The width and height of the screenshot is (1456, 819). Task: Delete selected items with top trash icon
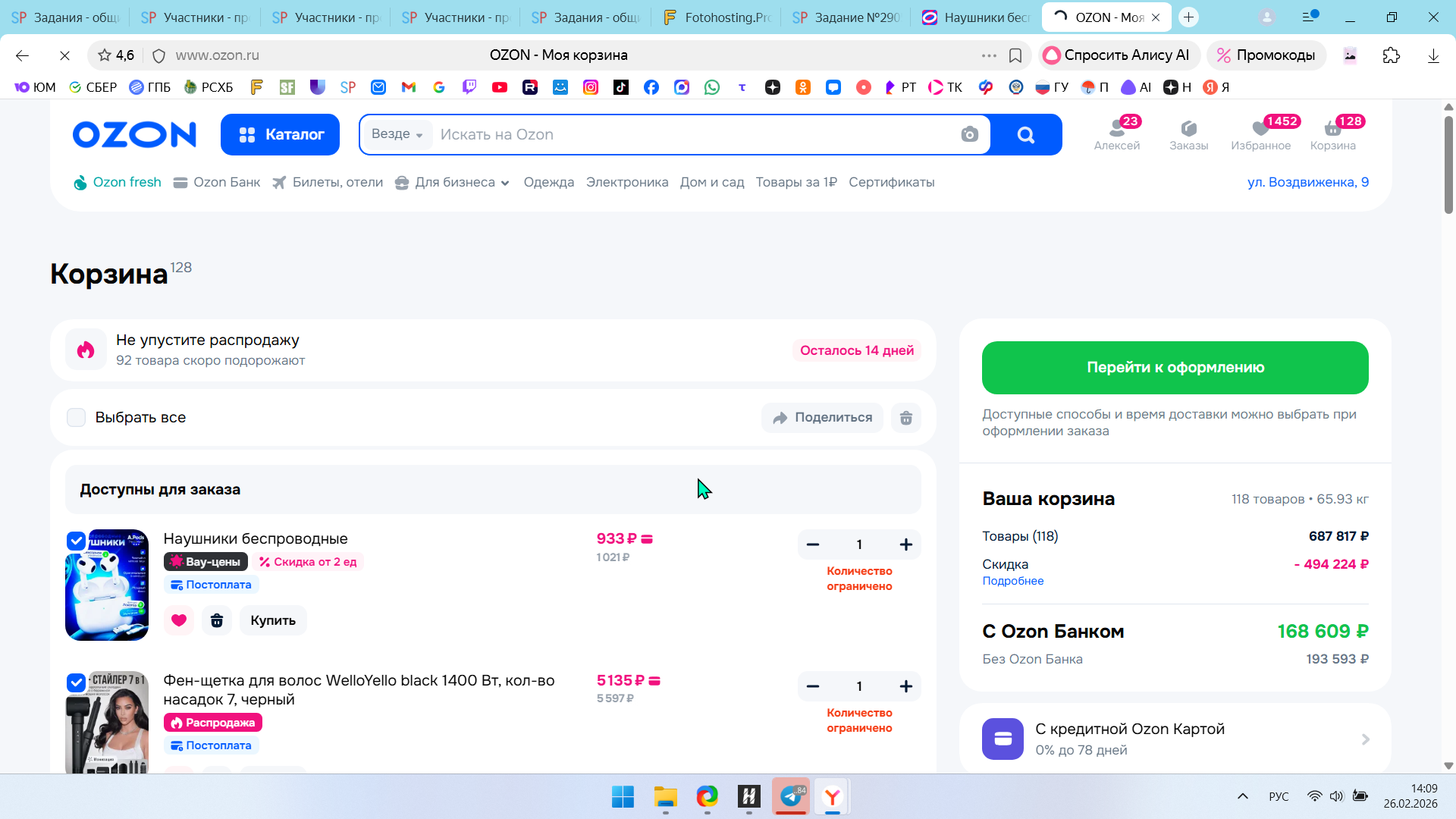click(905, 418)
